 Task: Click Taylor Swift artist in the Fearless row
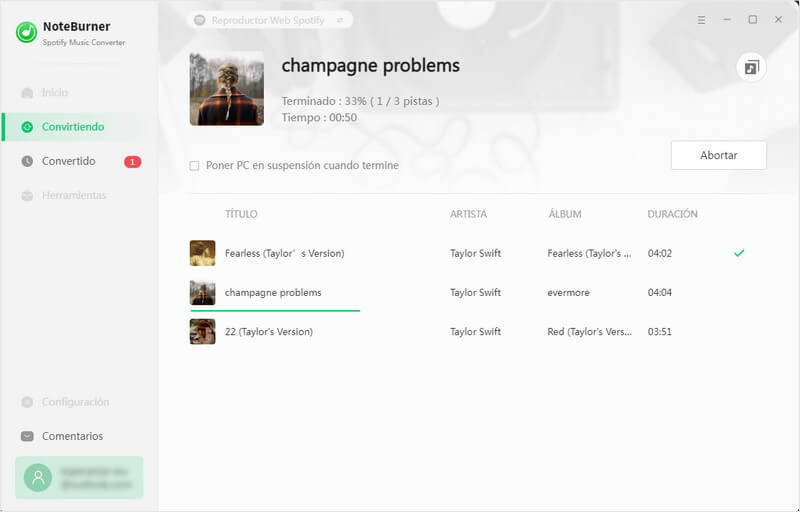click(x=476, y=253)
